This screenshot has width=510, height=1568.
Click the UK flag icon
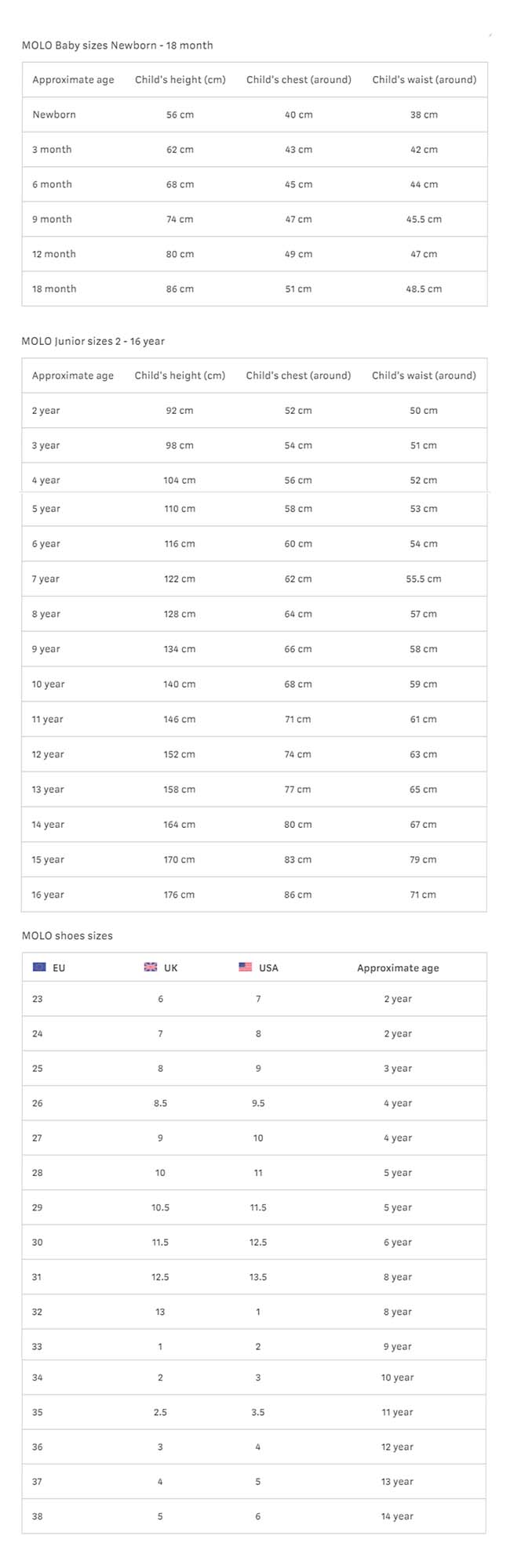click(151, 967)
